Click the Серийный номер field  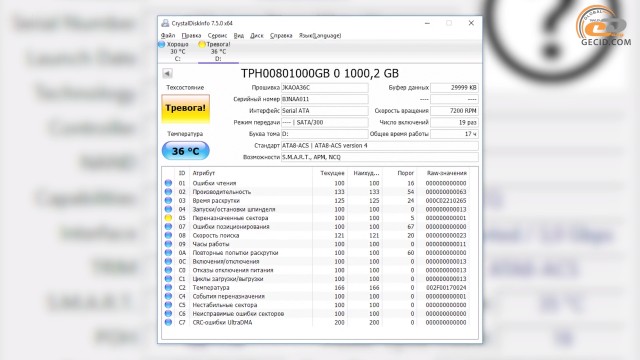click(x=325, y=99)
